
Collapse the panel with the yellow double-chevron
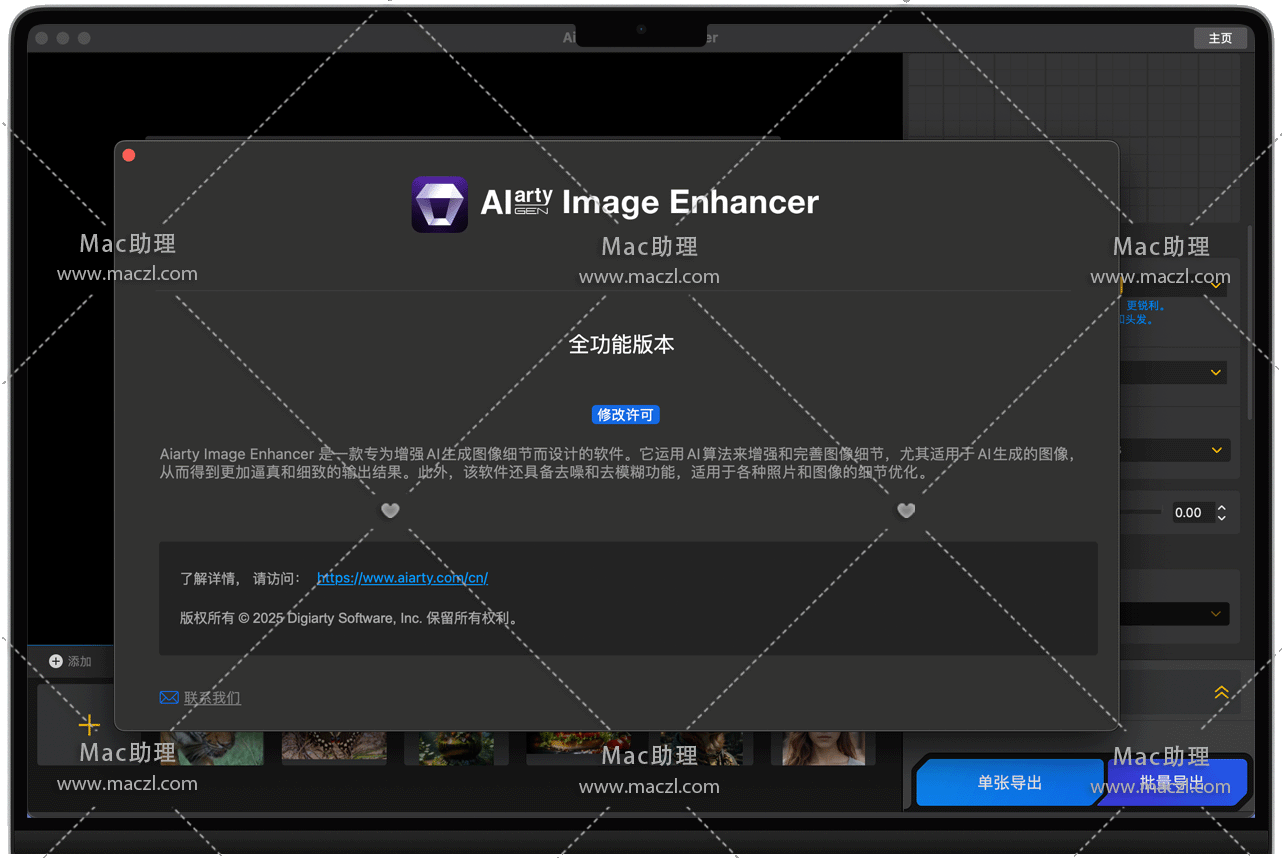coord(1221,693)
